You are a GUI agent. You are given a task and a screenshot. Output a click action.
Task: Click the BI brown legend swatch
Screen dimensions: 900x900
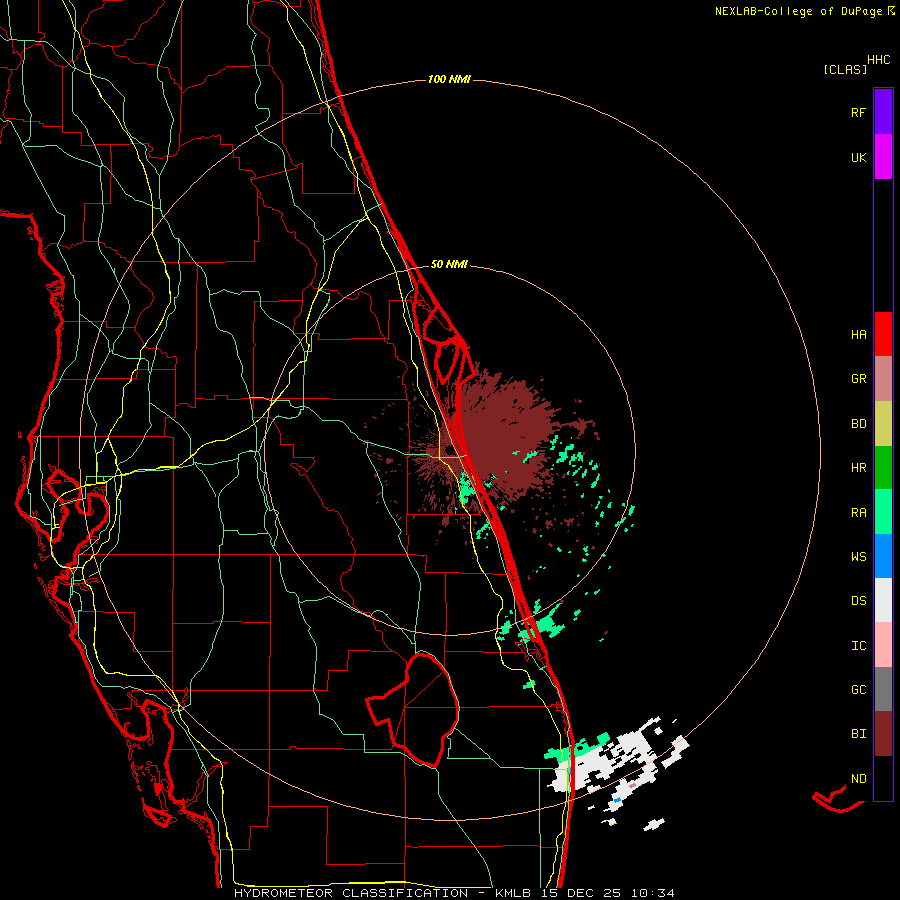(x=883, y=734)
